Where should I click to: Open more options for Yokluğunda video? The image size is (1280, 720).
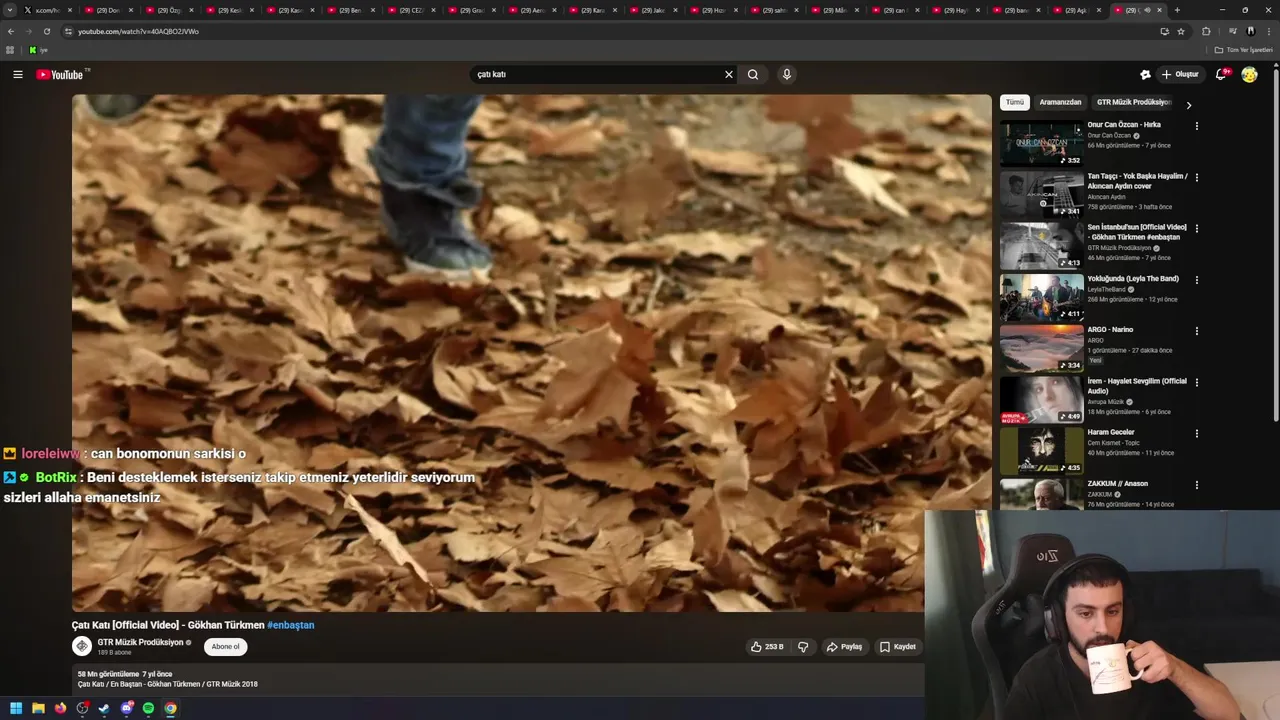(1196, 280)
